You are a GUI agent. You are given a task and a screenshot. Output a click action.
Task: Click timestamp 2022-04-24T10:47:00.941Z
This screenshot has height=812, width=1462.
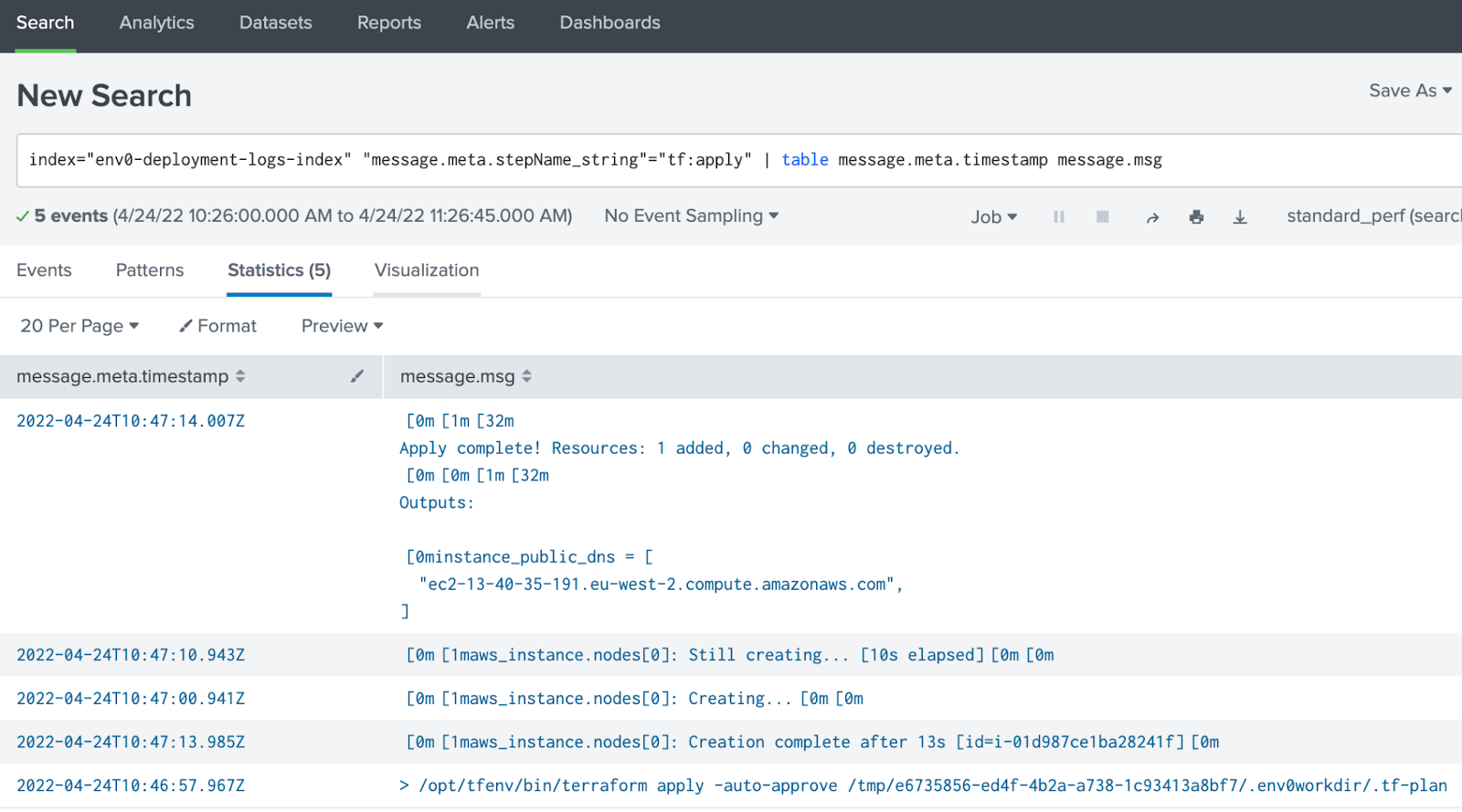131,699
